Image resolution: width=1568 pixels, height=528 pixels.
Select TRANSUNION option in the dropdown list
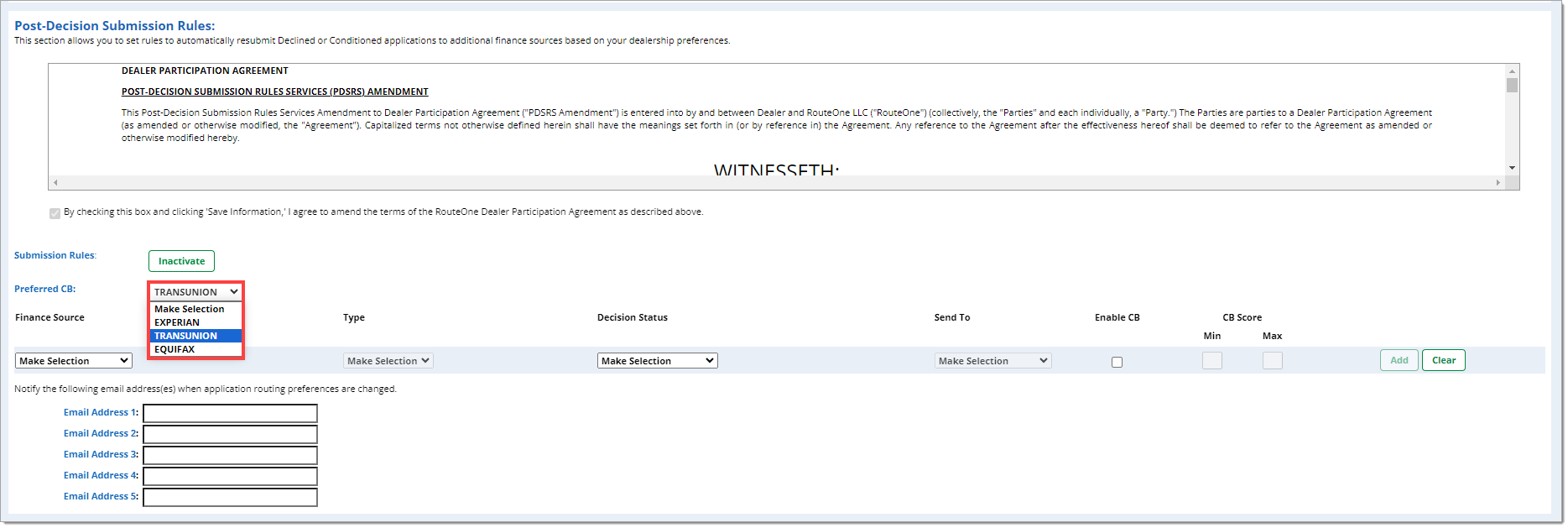[x=196, y=336]
